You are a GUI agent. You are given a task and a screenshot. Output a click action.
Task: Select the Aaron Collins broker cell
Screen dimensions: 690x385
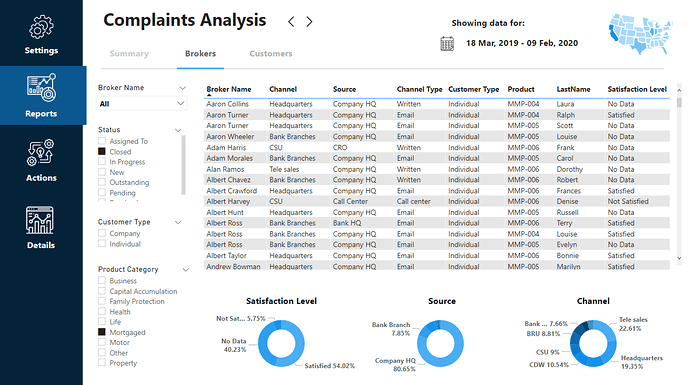228,104
